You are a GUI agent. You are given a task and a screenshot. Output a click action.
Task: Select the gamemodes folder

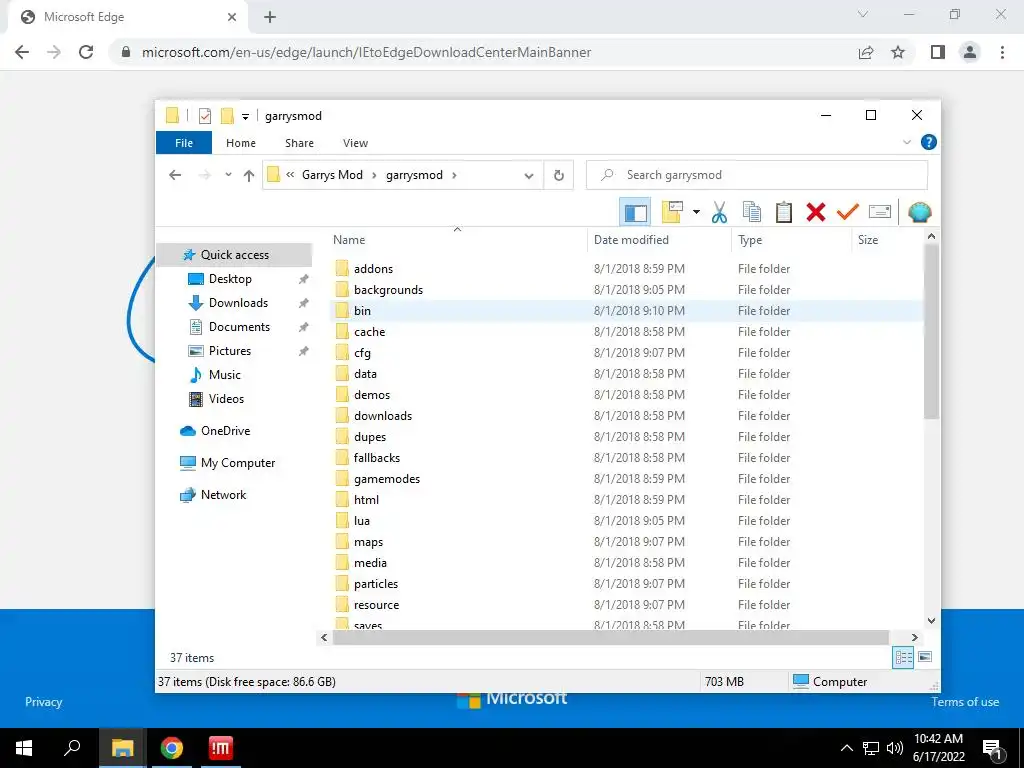point(387,479)
